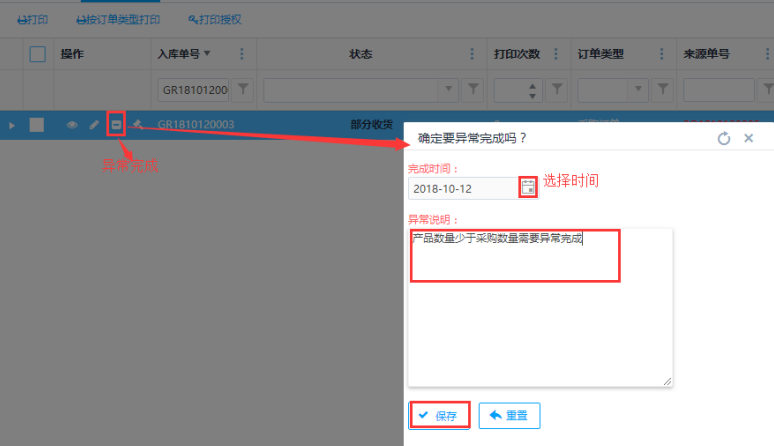
Task: Expand the GR1810120003 row detail arrow
Action: click(12, 125)
